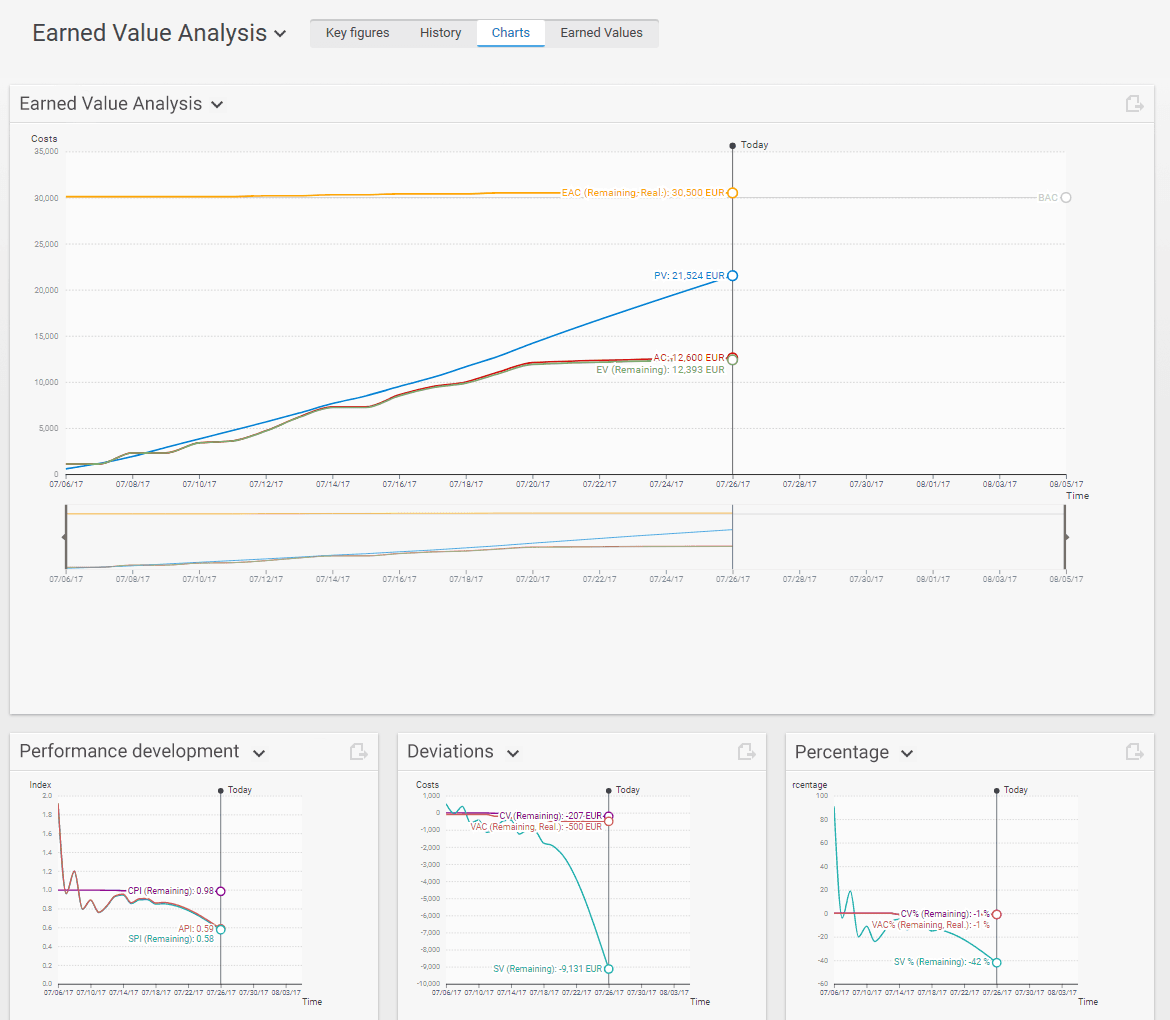The height and width of the screenshot is (1020, 1170).
Task: Click export icon in Deviations panel
Action: (x=747, y=752)
